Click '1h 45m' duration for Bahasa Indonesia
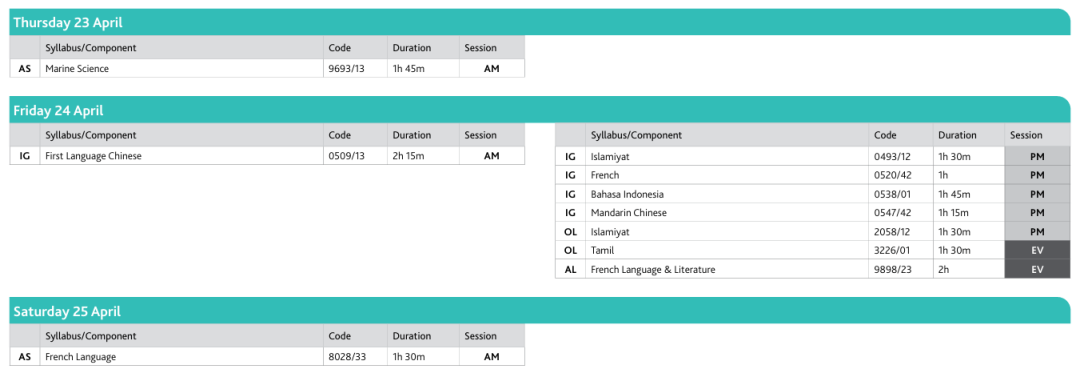The image size is (1080, 389). point(968,194)
